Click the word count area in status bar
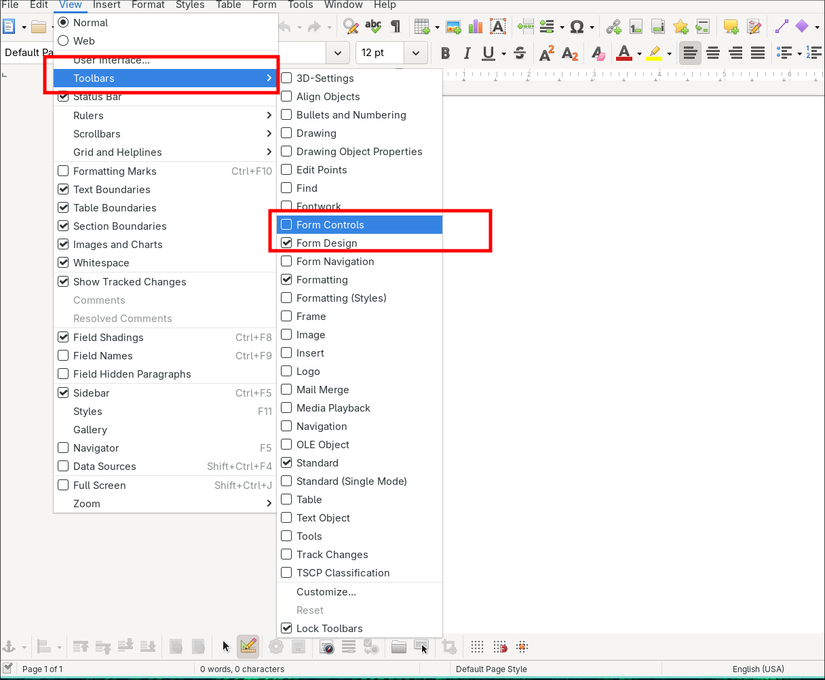This screenshot has width=825, height=680. tap(241, 668)
